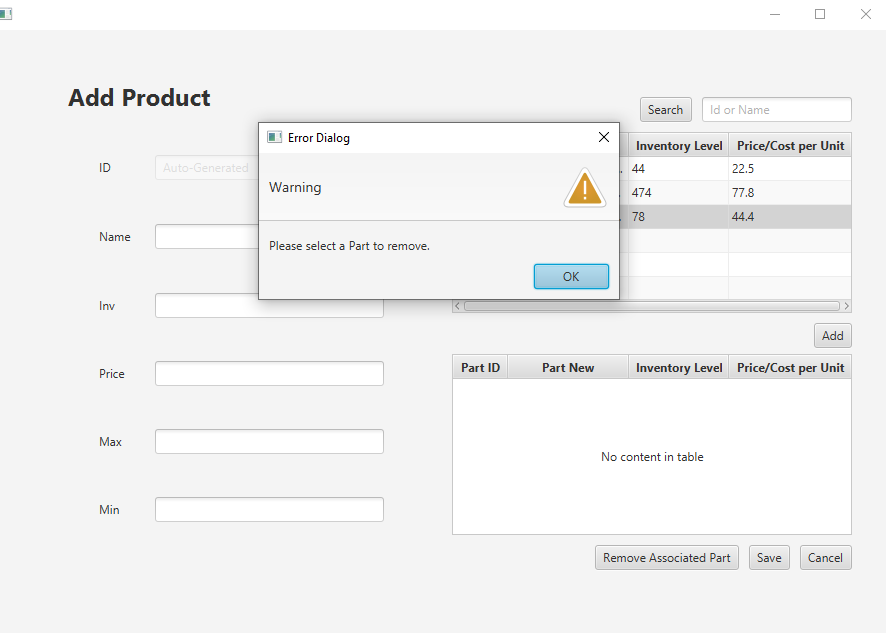Viewport: 886px width, 633px height.
Task: Sort lower table by Part New column
Action: click(x=568, y=367)
